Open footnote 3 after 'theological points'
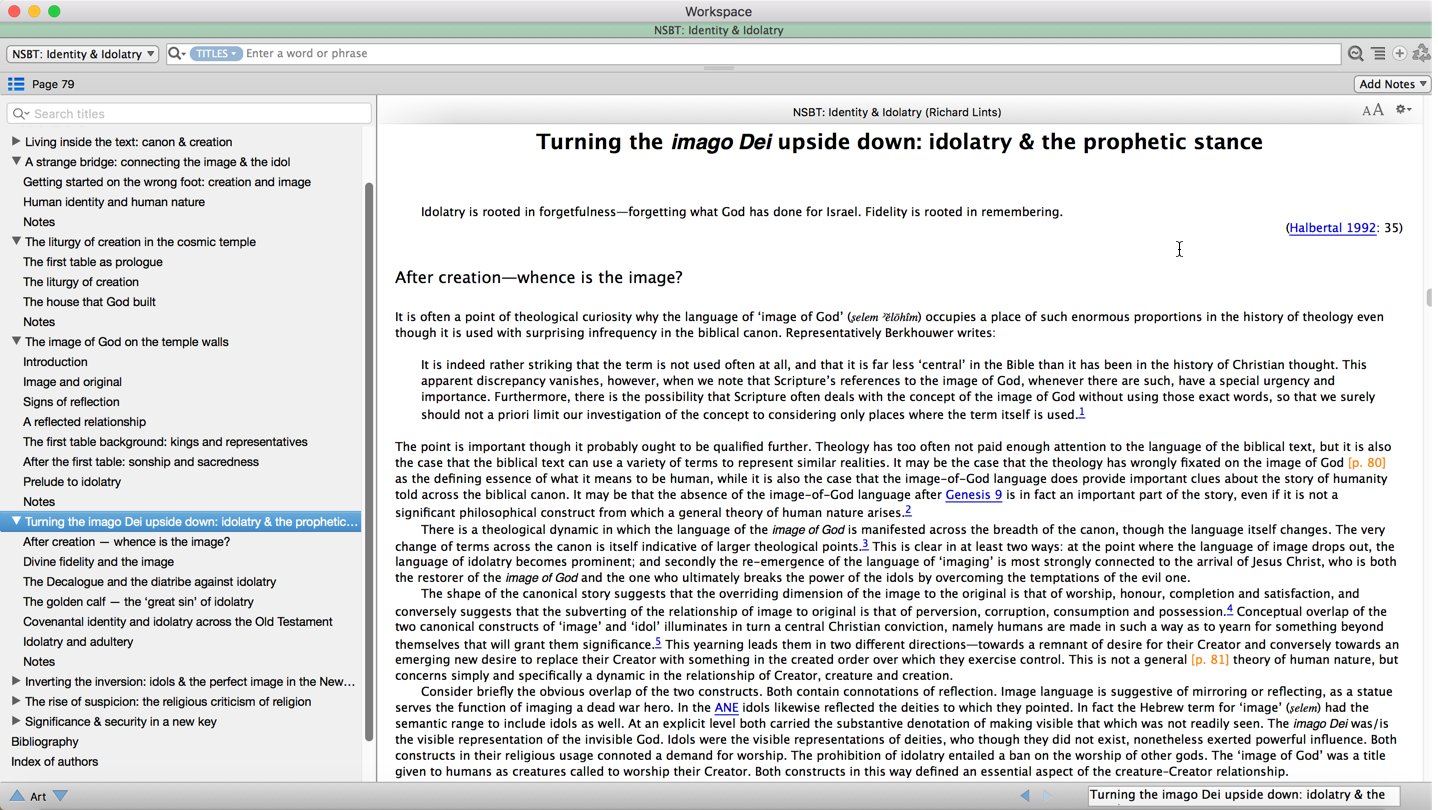The image size is (1438, 810). point(865,545)
